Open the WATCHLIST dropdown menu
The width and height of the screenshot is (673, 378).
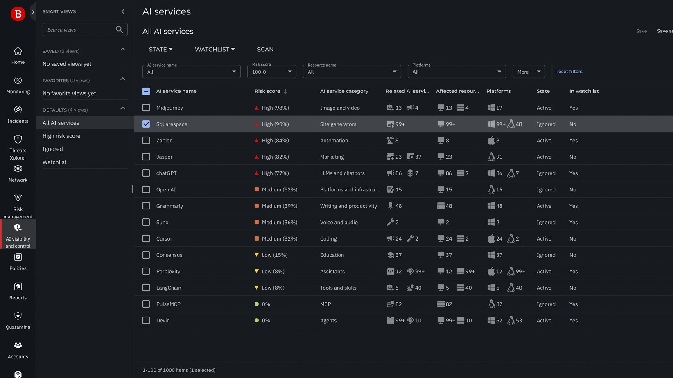click(215, 49)
